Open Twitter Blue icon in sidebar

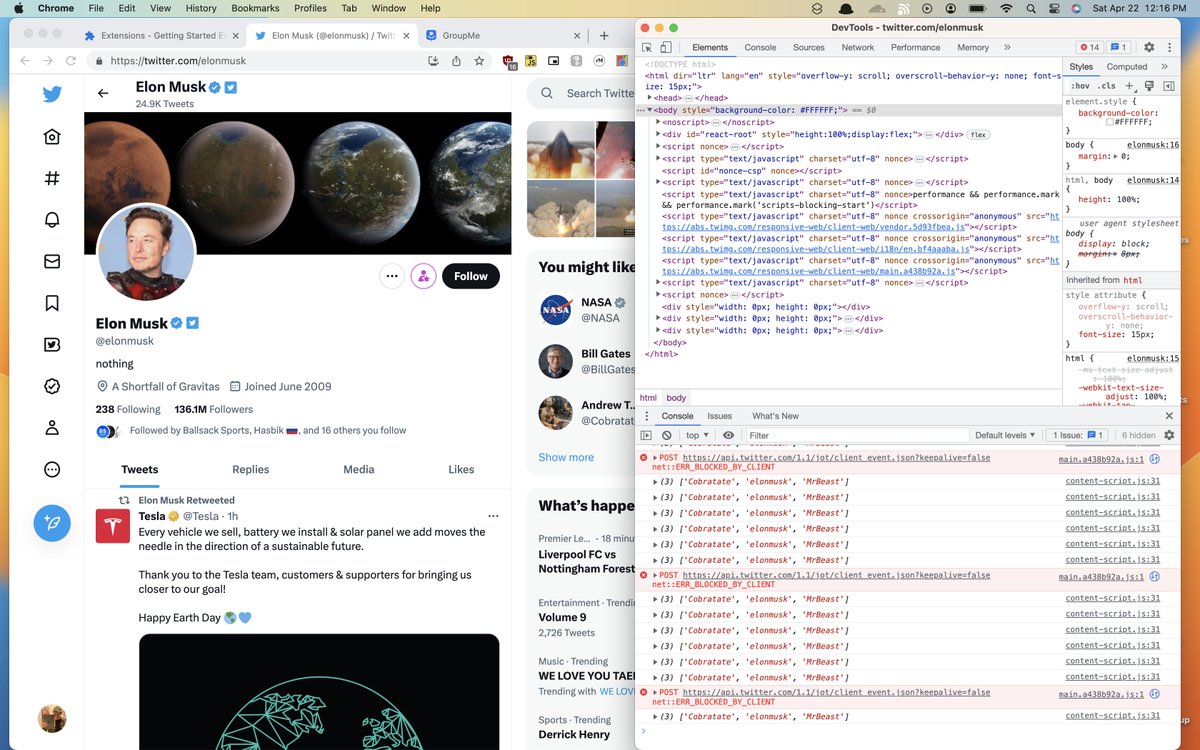click(x=52, y=345)
